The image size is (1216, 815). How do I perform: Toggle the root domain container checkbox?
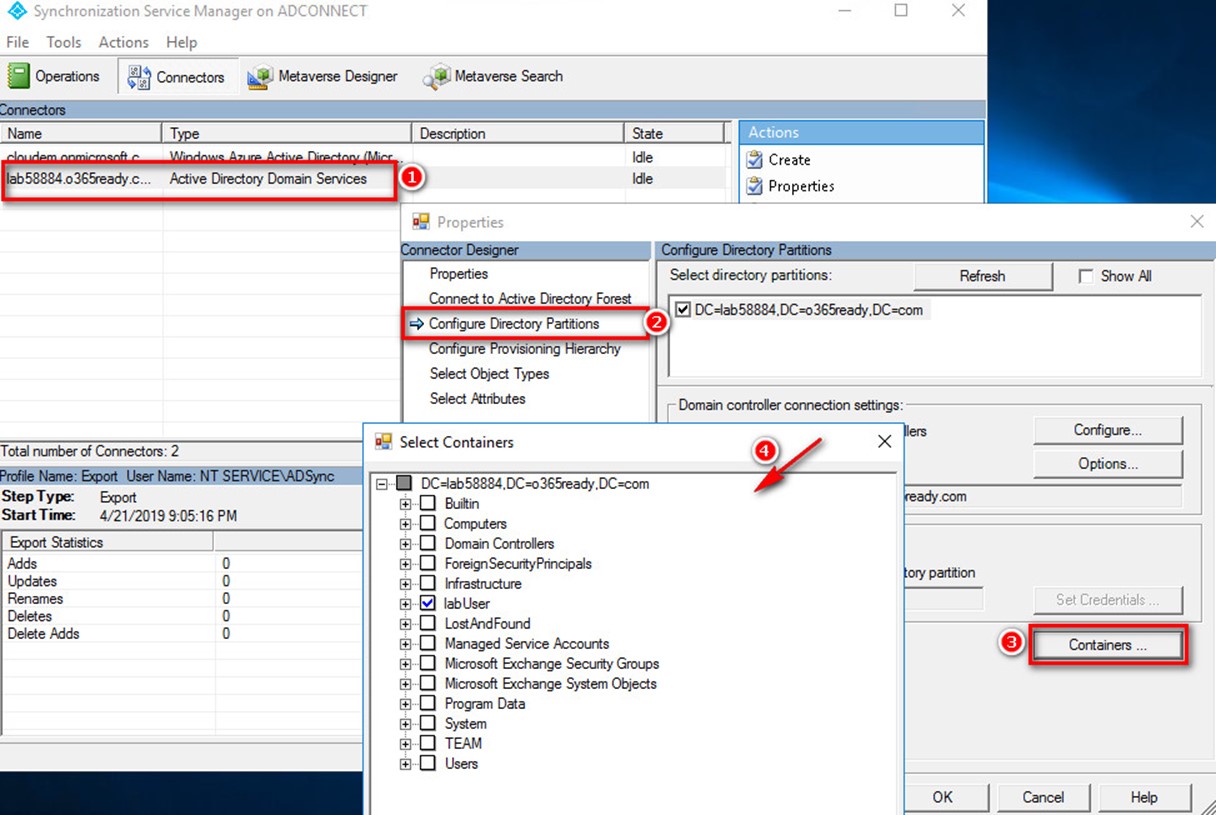click(404, 484)
